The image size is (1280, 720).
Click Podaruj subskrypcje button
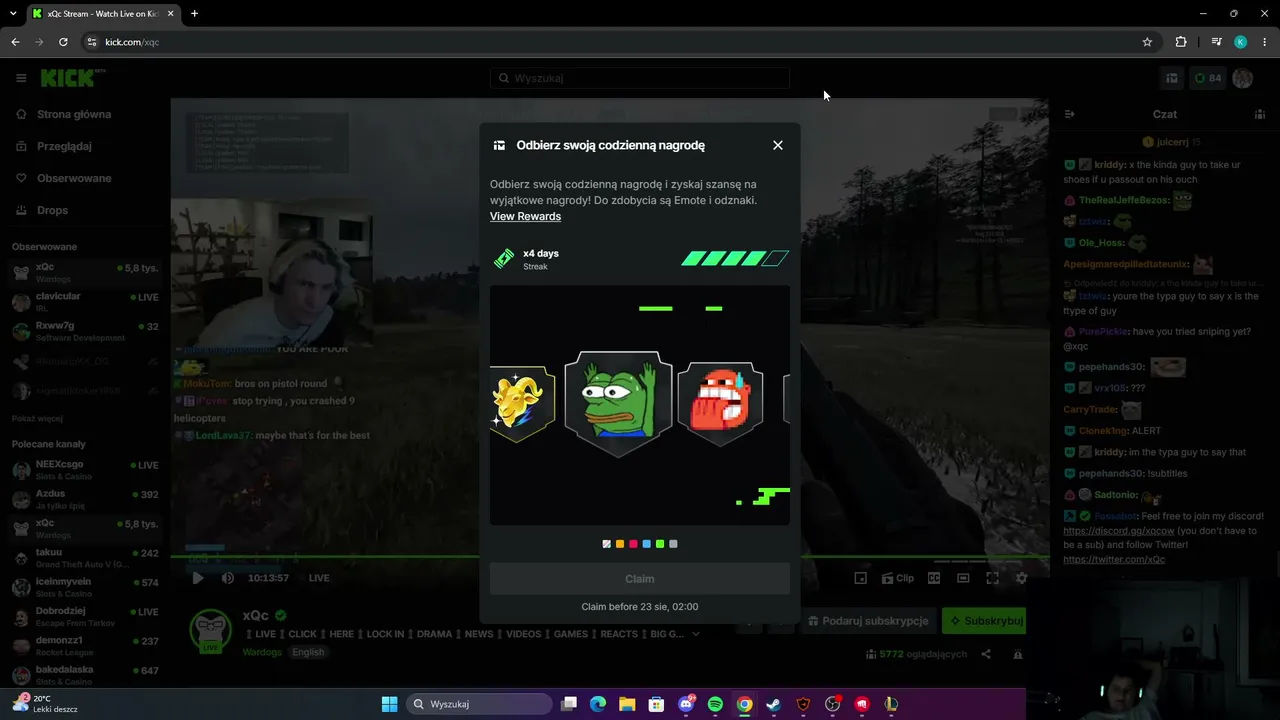click(x=867, y=621)
